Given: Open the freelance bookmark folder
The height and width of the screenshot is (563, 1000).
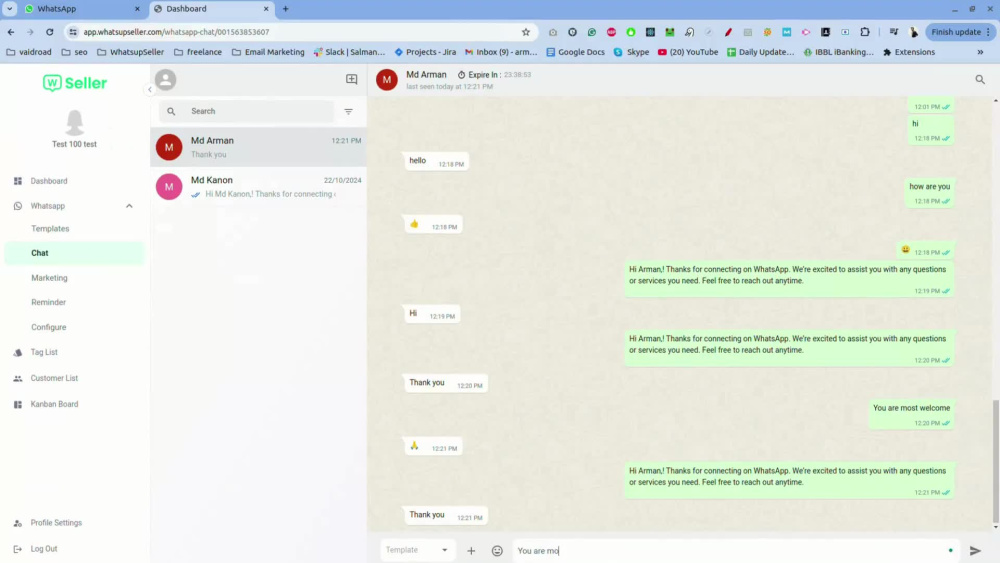Looking at the screenshot, I should point(198,52).
